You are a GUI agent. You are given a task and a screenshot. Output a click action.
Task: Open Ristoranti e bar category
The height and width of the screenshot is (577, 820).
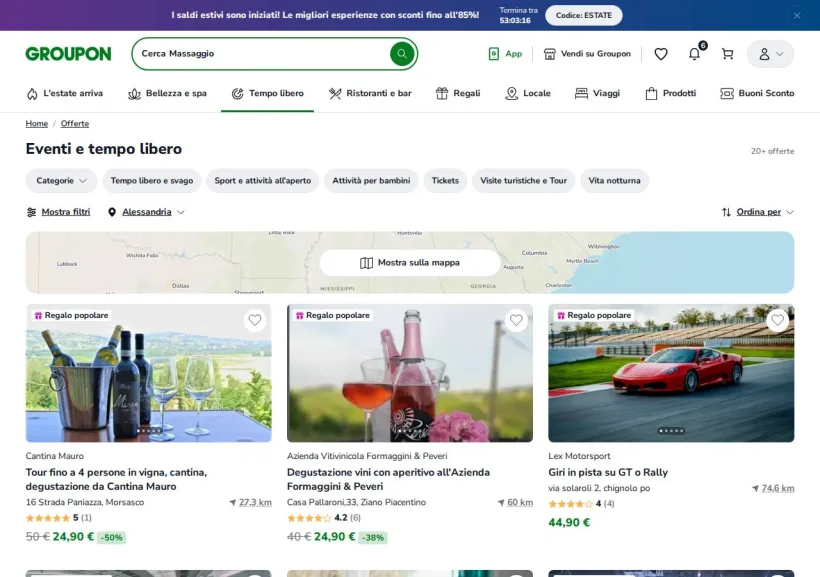pos(370,93)
